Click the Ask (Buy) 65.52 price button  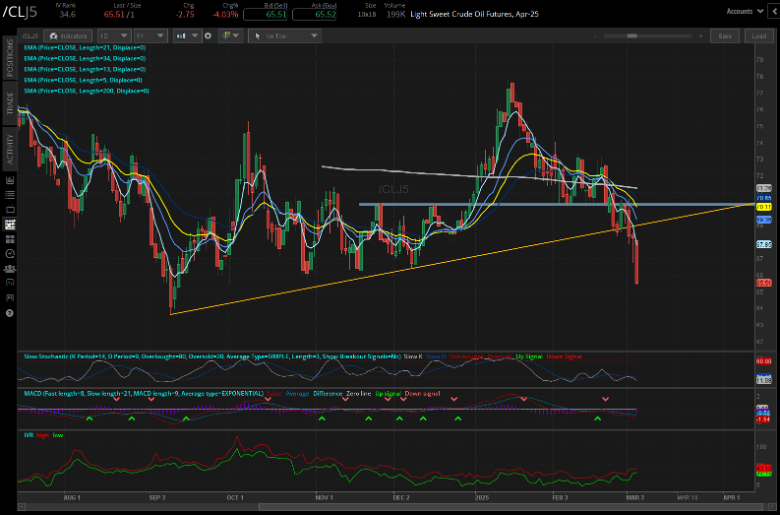[314, 14]
